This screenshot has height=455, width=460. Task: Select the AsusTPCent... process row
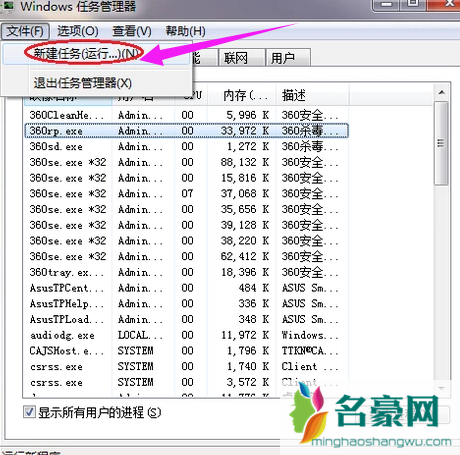(x=187, y=288)
